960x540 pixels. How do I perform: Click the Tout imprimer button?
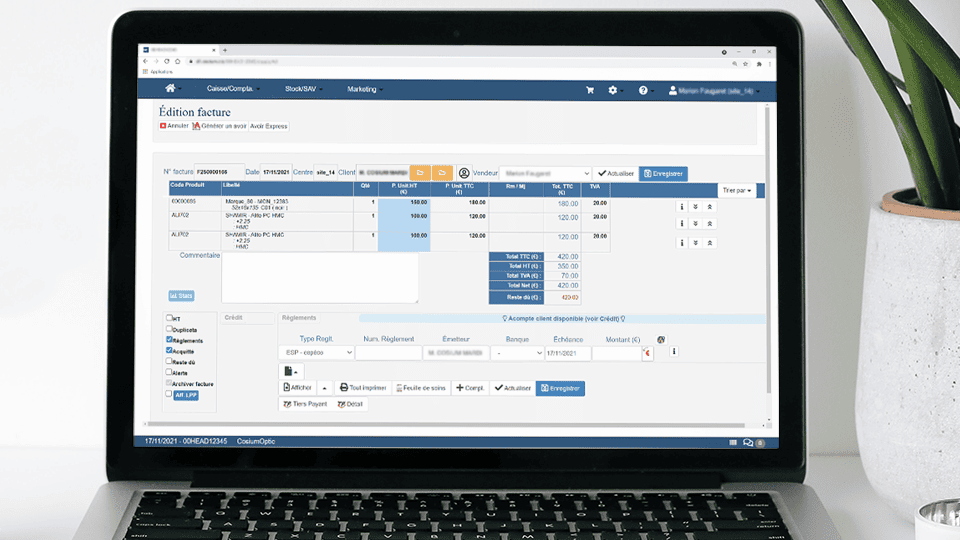(x=363, y=388)
